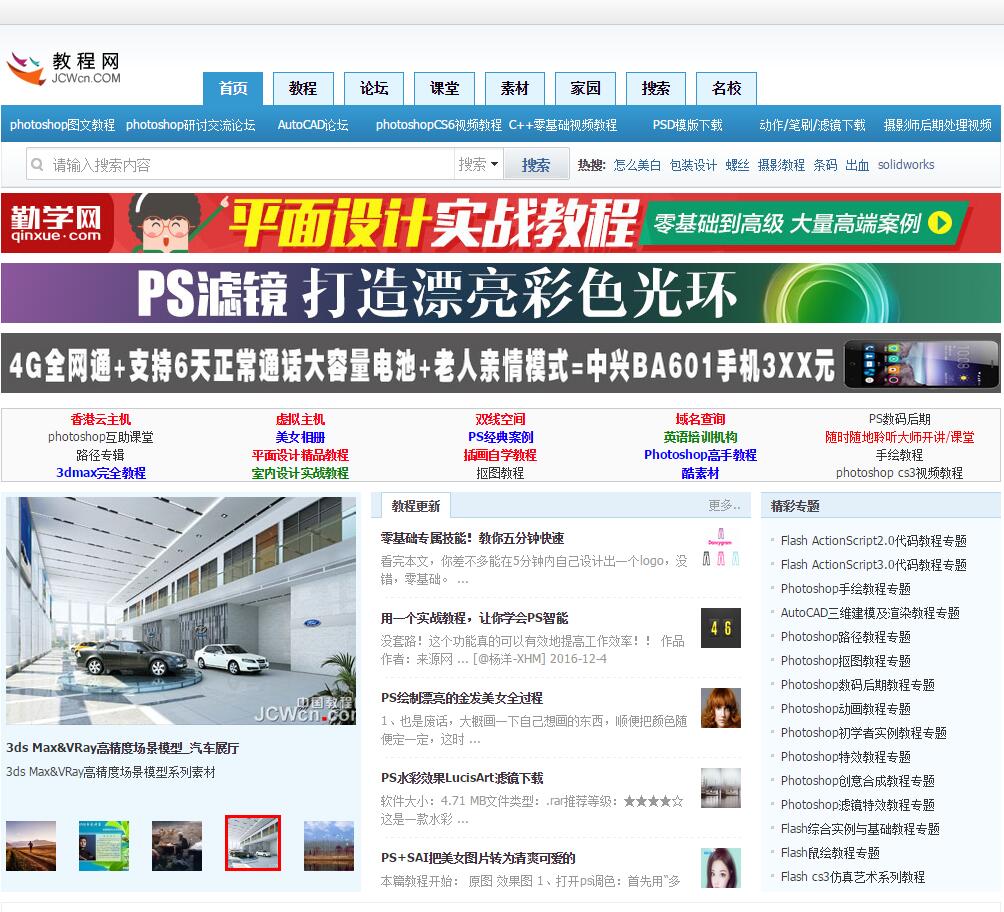Viewport: 1004px width, 912px height.
Task: Select the green poster slideshow thumbnail
Action: tap(104, 845)
